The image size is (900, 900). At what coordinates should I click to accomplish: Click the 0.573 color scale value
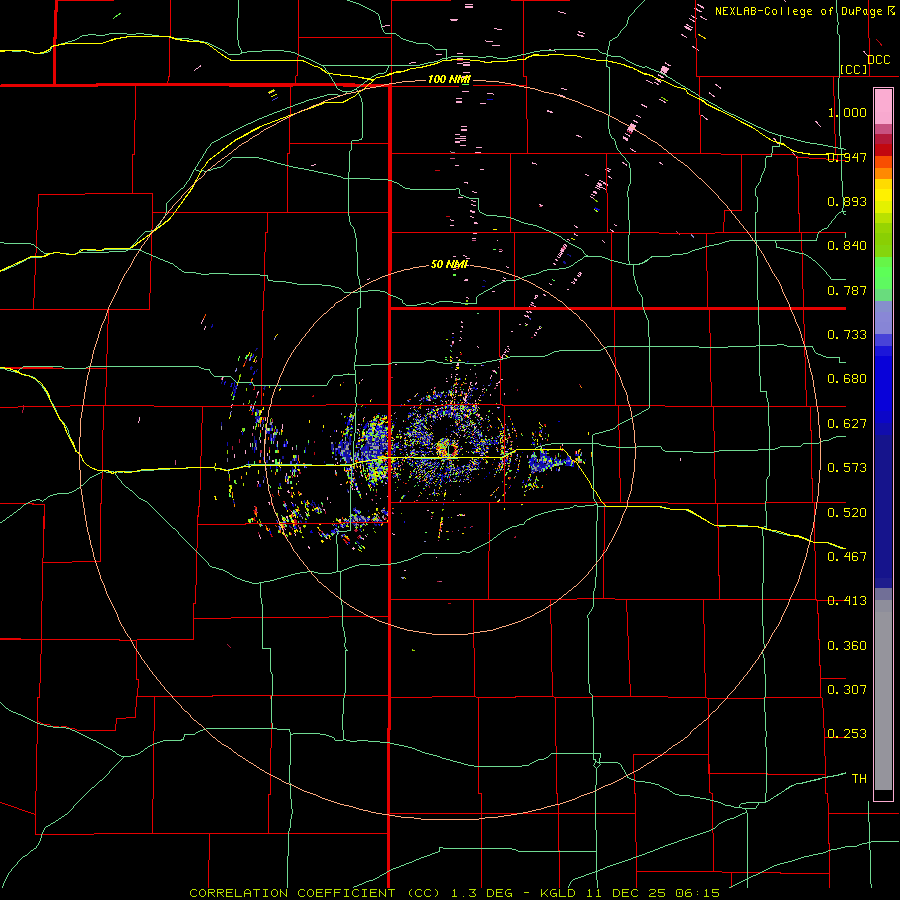point(847,468)
